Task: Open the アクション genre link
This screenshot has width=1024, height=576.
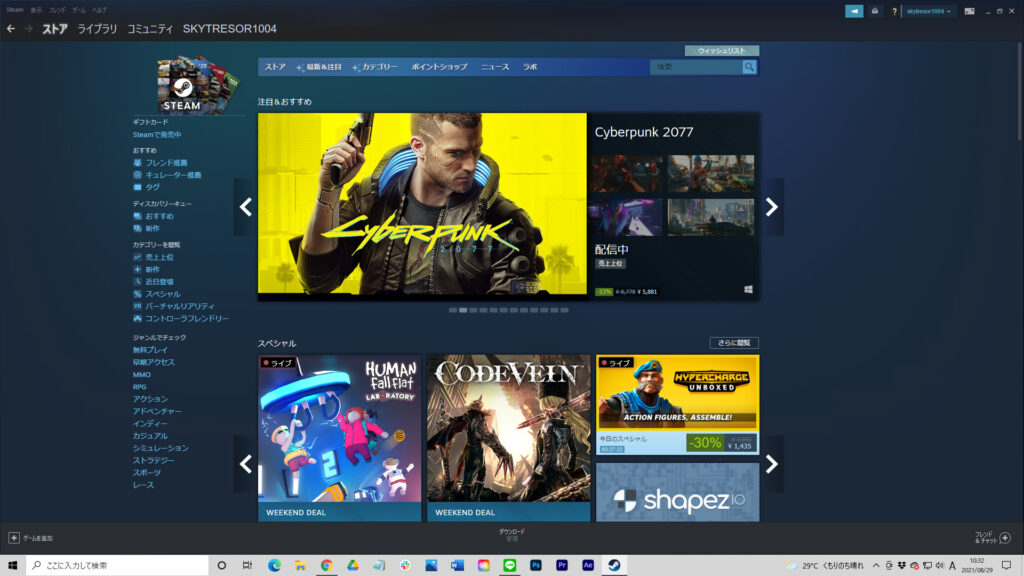Action: 150,399
